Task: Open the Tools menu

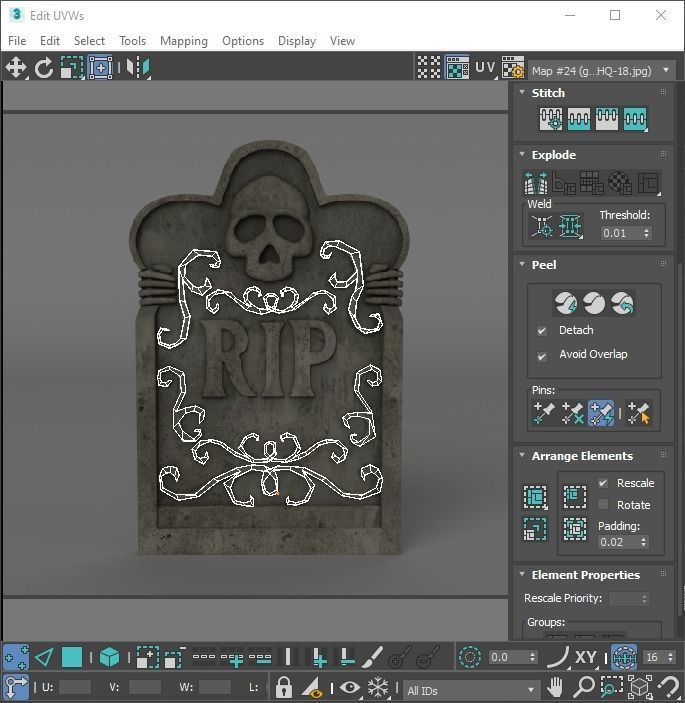Action: pos(132,41)
